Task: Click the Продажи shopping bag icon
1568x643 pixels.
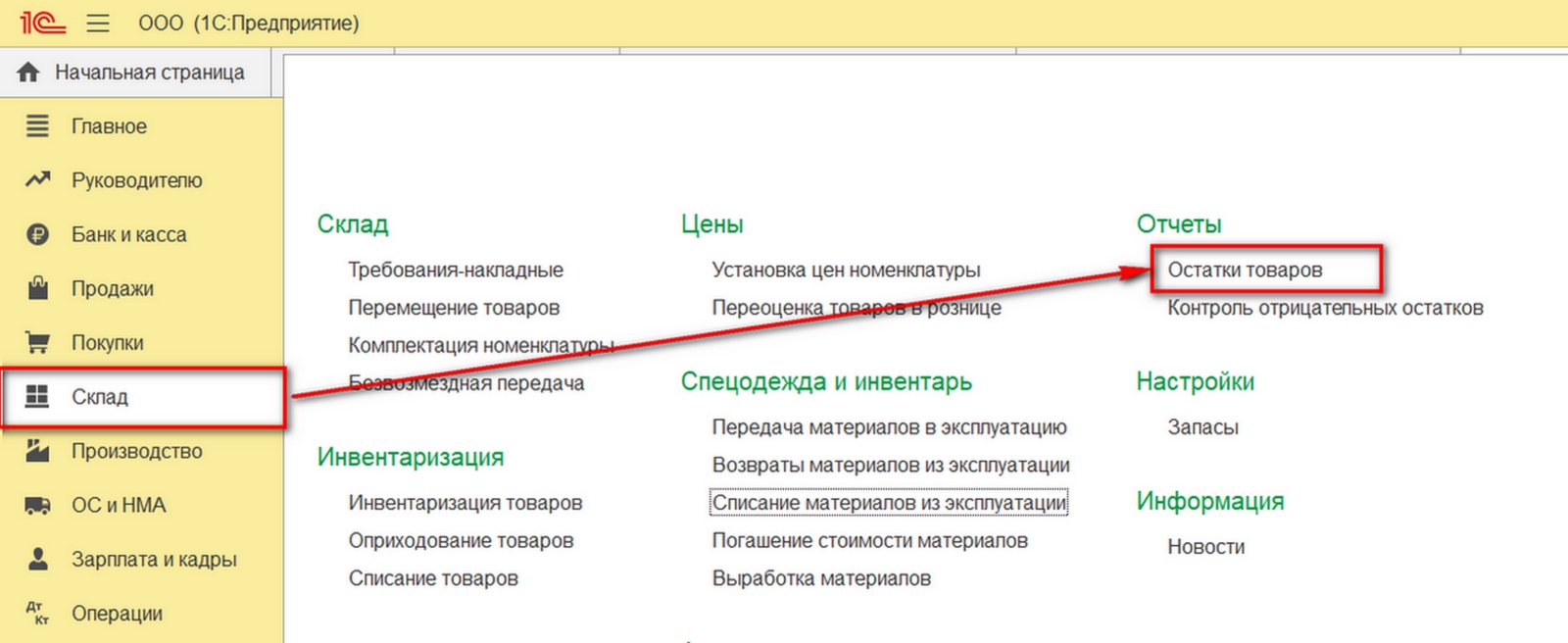Action: (37, 288)
